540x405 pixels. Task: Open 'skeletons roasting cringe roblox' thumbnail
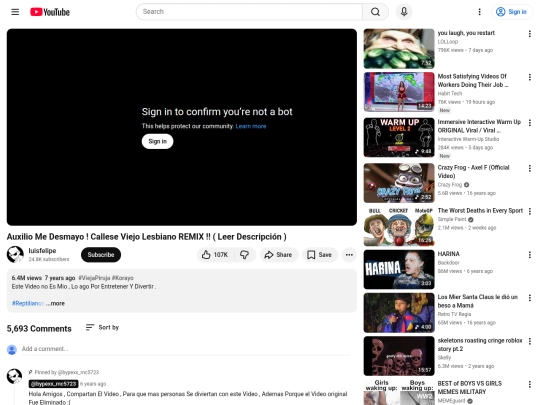coord(399,356)
